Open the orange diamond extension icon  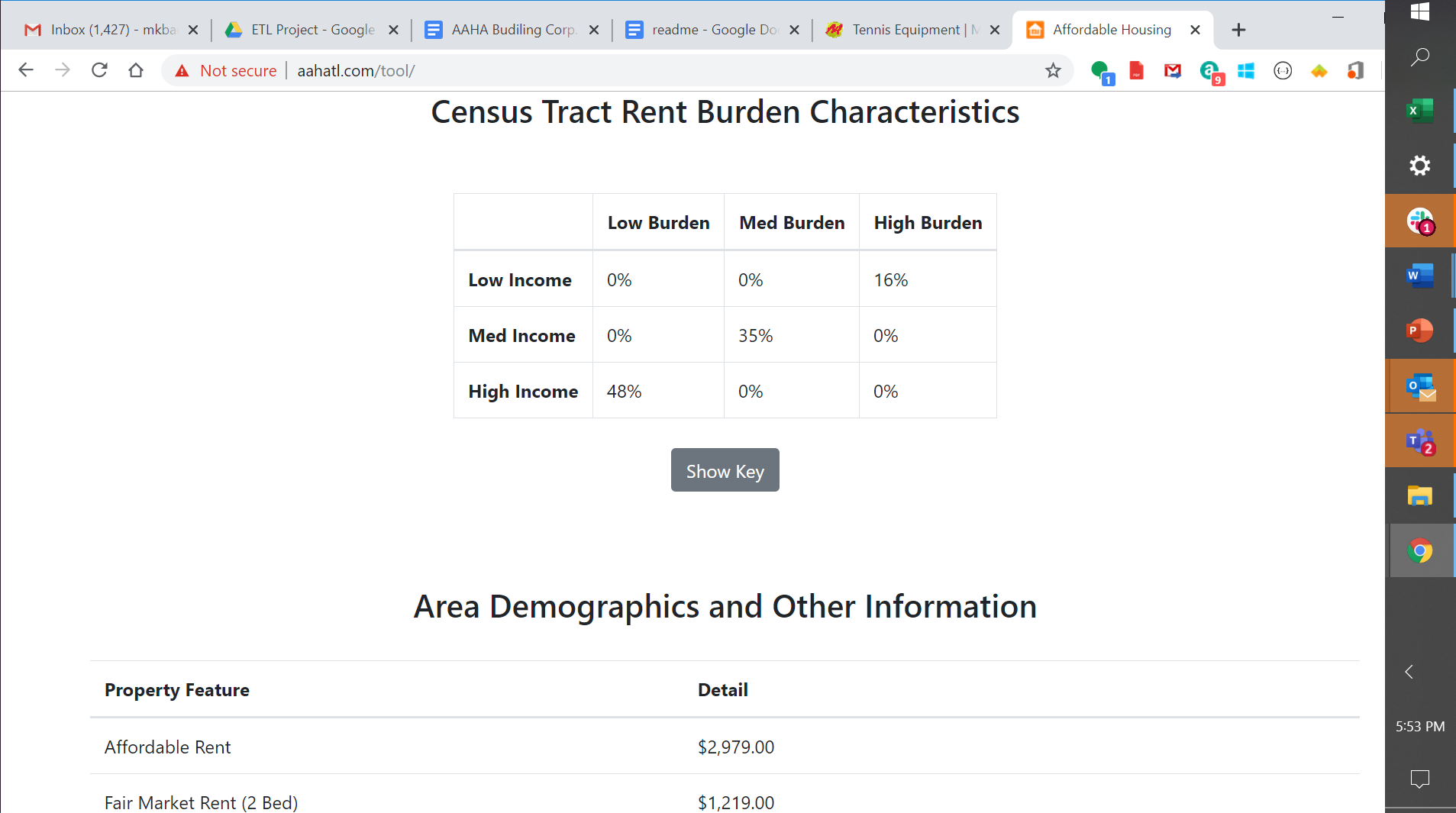pos(1319,71)
